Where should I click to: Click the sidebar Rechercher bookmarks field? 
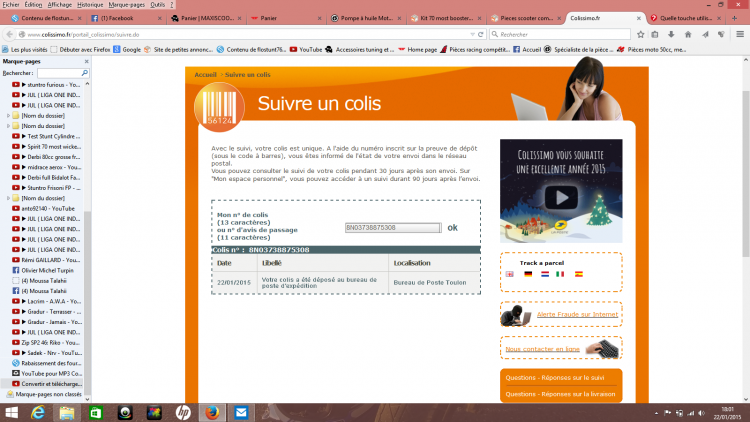(59, 73)
